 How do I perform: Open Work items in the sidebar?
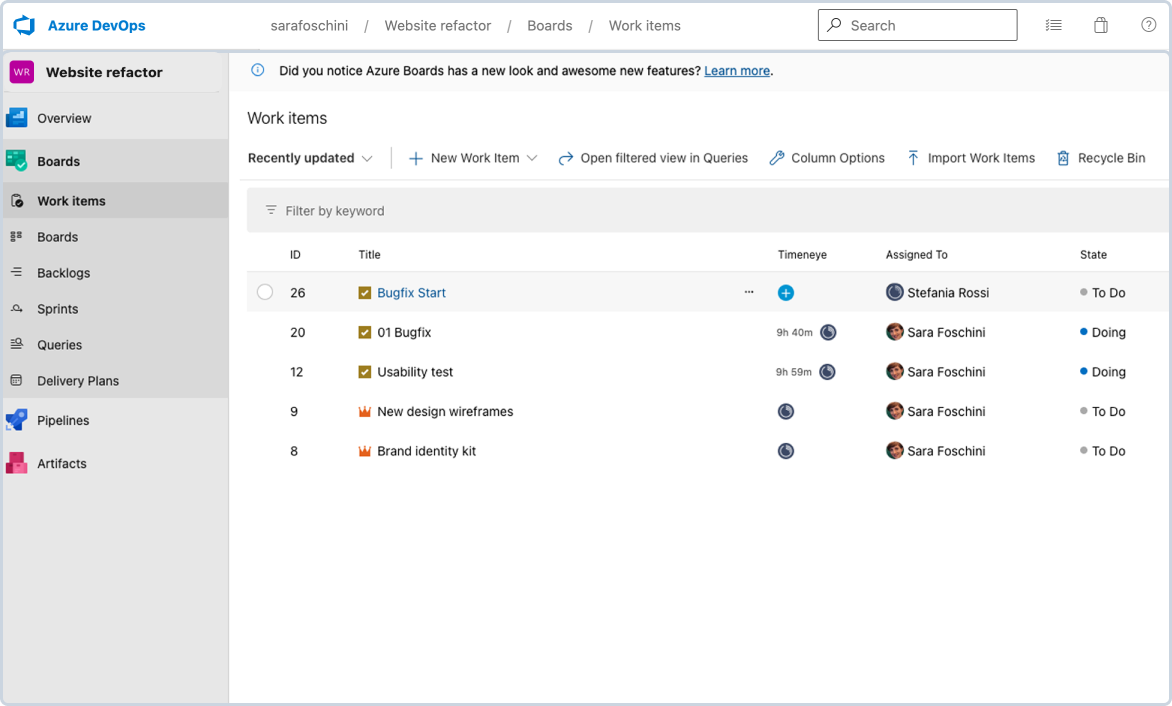pos(116,201)
